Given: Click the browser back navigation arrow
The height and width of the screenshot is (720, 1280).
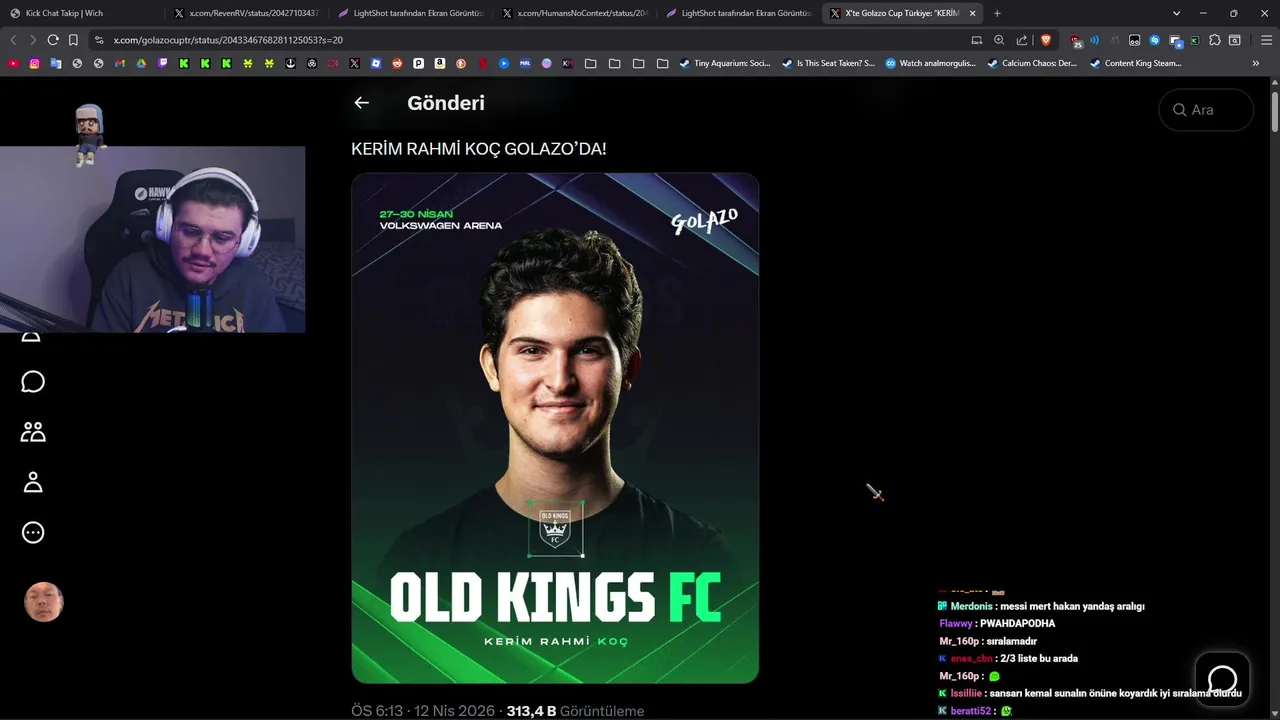Looking at the screenshot, I should point(13,40).
